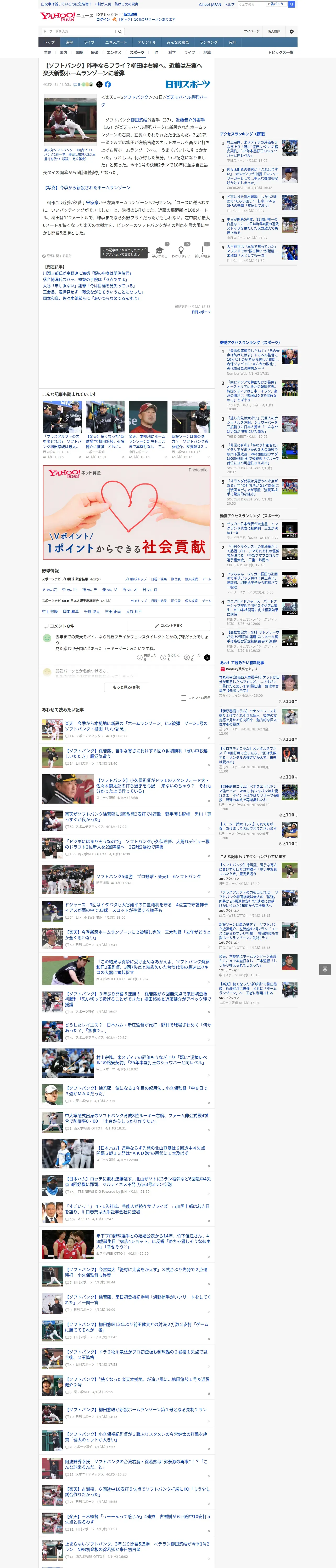Click the first commenter's green avatar
Screen dimensions: 336x1568
[x=47, y=638]
